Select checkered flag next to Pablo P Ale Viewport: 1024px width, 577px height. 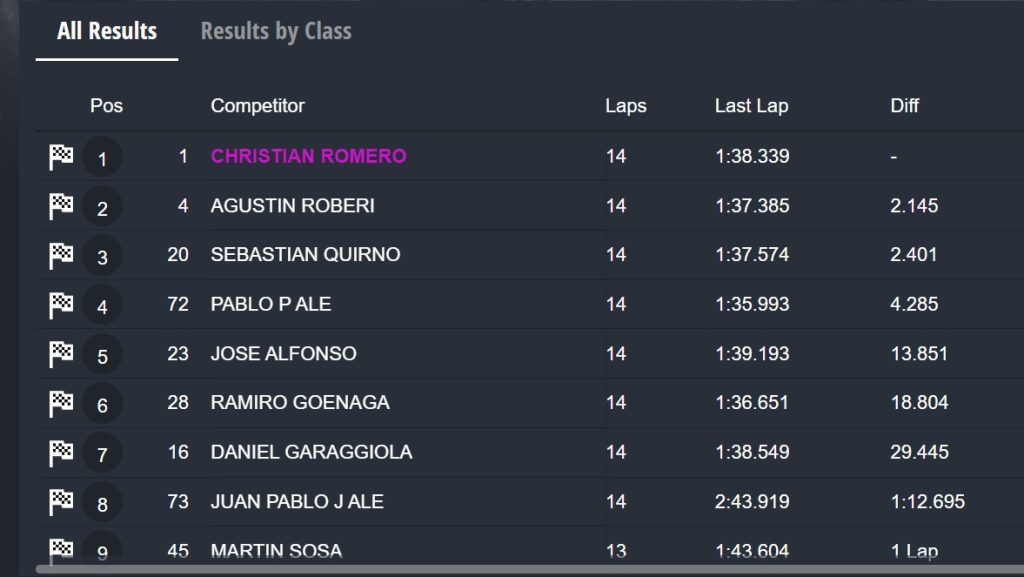(x=61, y=304)
